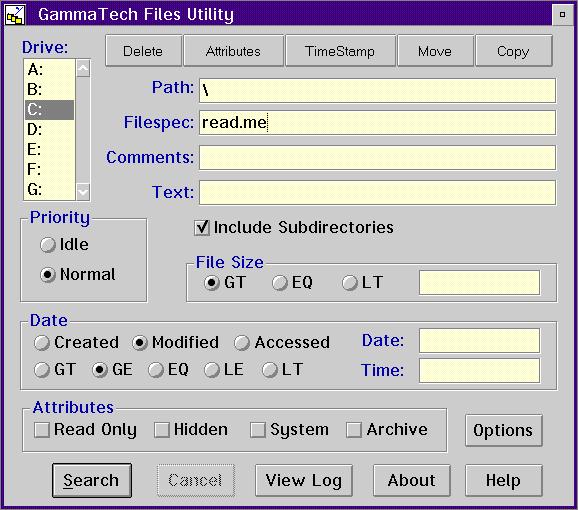Open View Log

[x=304, y=481]
